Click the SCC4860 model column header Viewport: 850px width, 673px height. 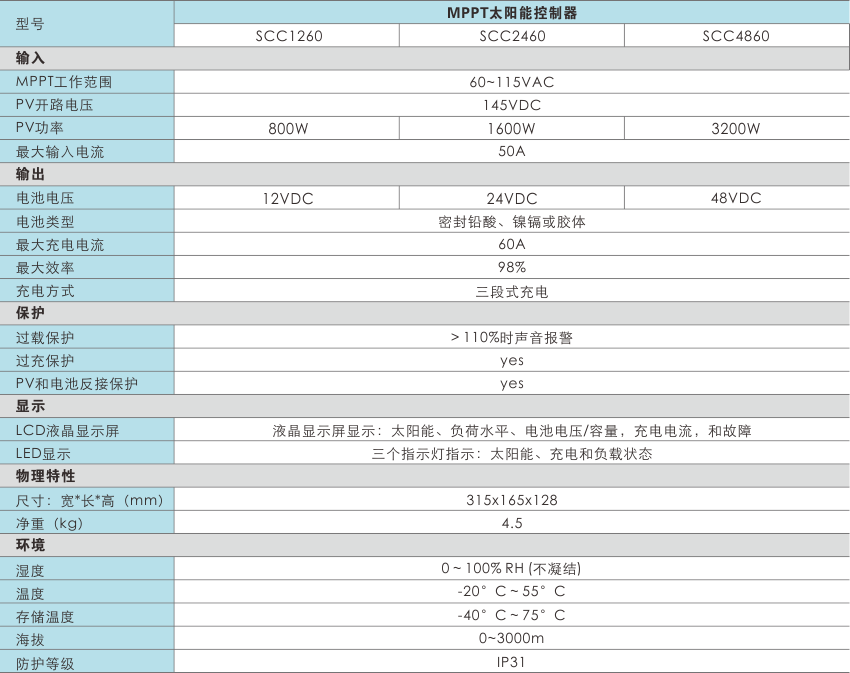[736, 36]
